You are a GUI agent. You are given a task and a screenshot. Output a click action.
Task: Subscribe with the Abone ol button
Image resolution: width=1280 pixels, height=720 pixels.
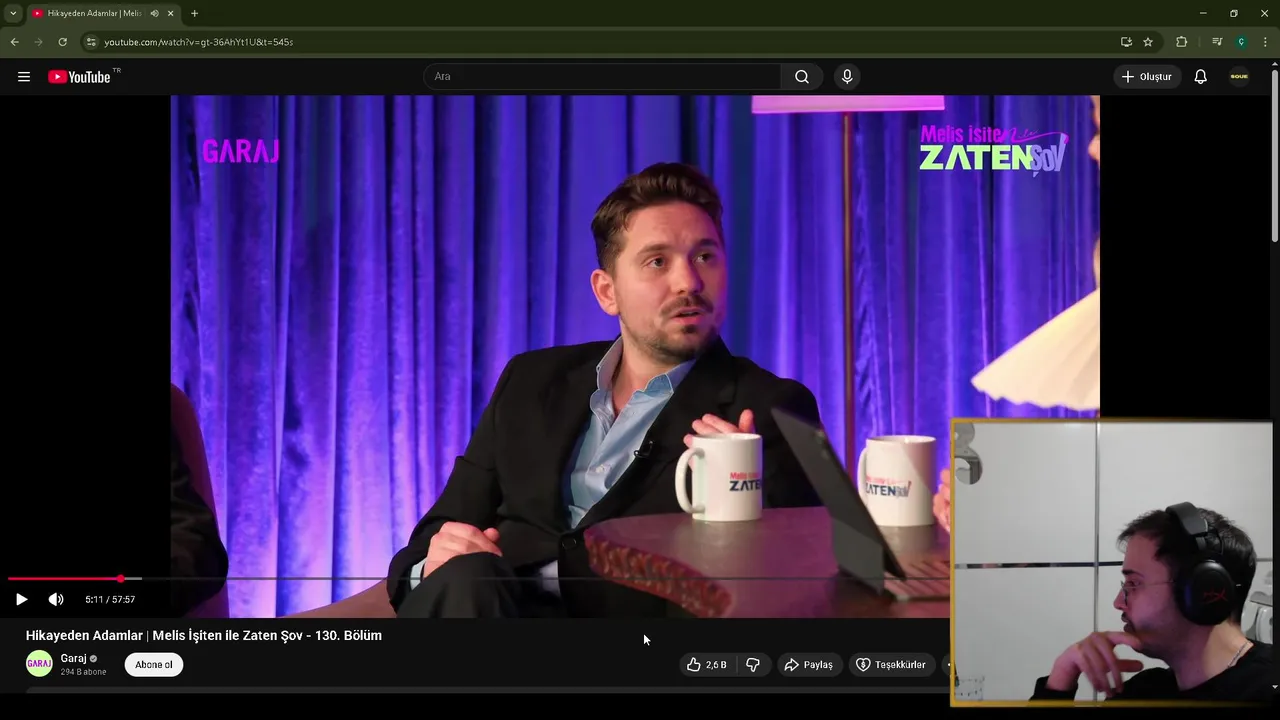click(154, 665)
